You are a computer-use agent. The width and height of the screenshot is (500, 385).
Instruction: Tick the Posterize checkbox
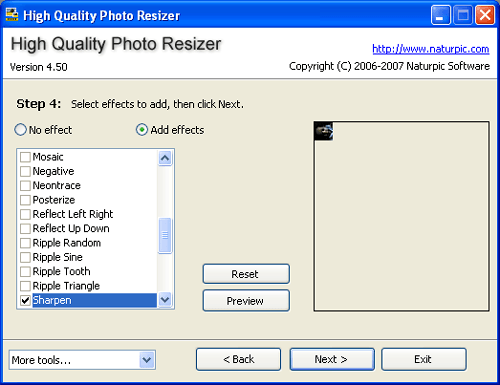pos(25,200)
